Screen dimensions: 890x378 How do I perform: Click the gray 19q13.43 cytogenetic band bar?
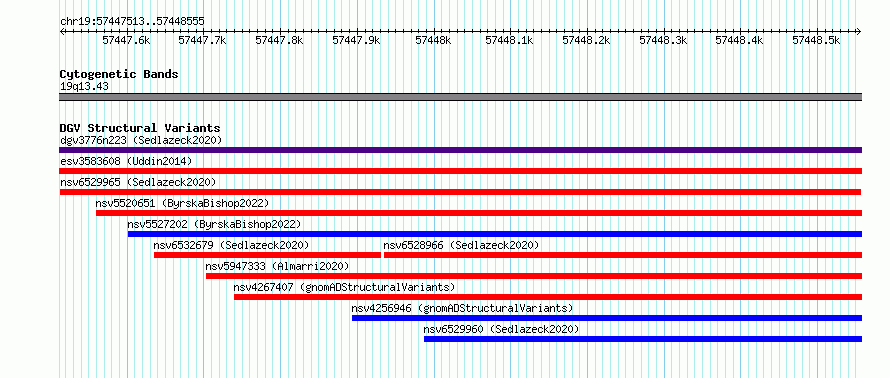pos(460,97)
